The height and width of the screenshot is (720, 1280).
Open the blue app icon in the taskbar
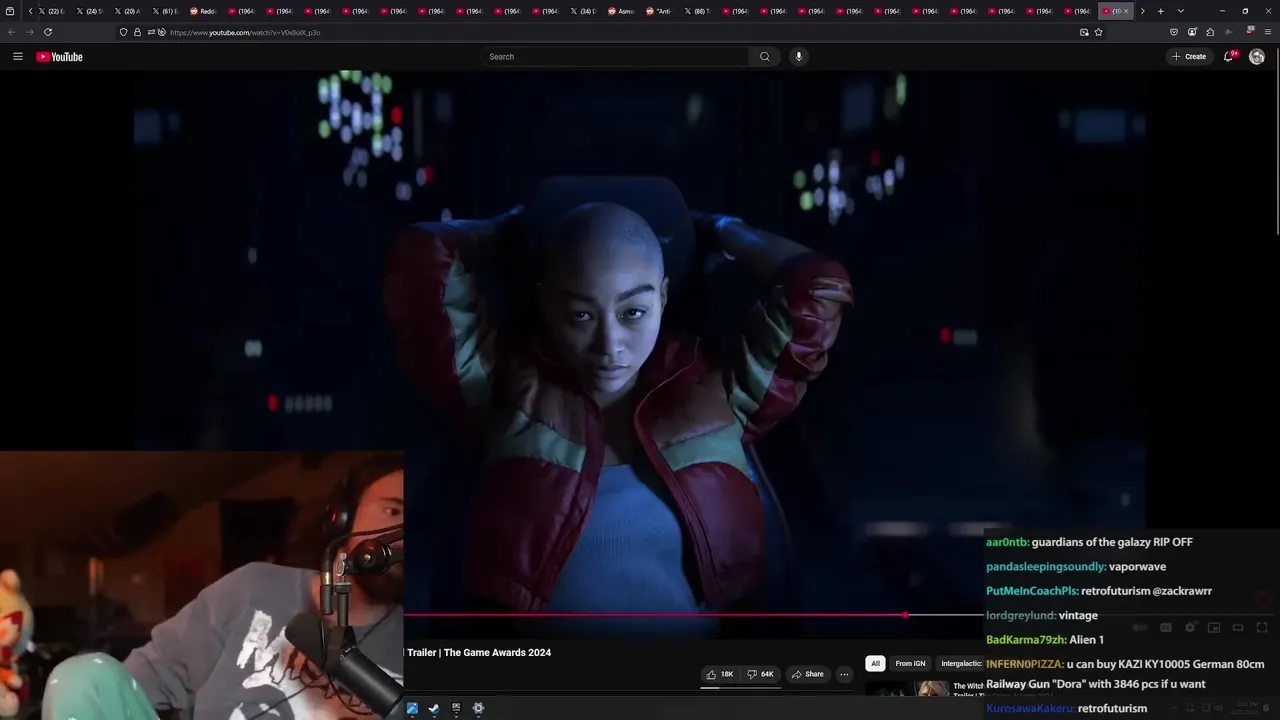pos(412,708)
